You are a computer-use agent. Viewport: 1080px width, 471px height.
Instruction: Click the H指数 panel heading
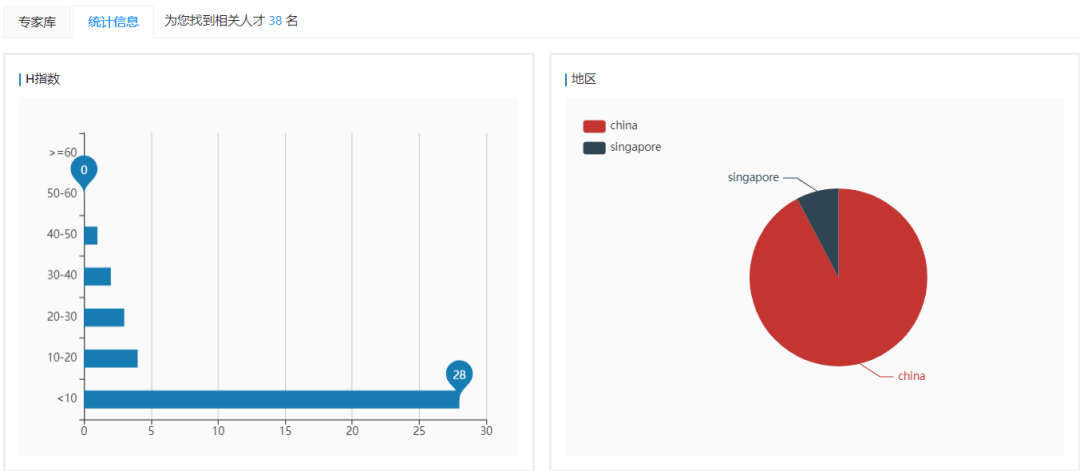(x=43, y=79)
